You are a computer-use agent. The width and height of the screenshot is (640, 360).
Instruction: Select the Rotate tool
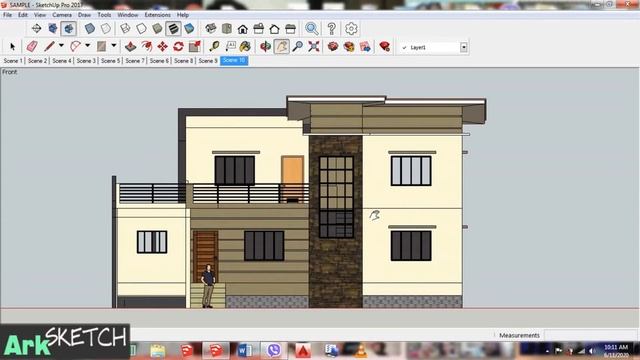pyautogui.click(x=178, y=47)
